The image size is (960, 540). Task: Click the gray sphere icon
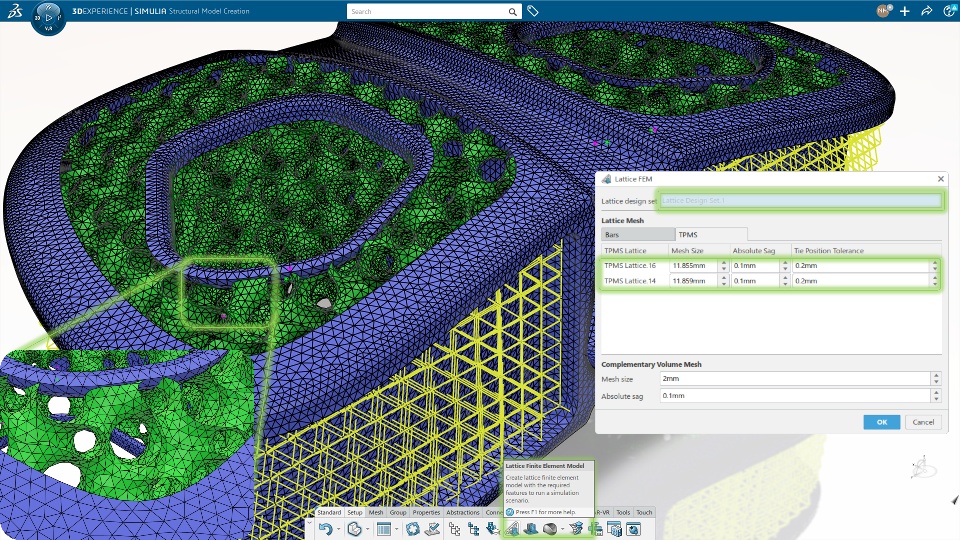[x=550, y=529]
